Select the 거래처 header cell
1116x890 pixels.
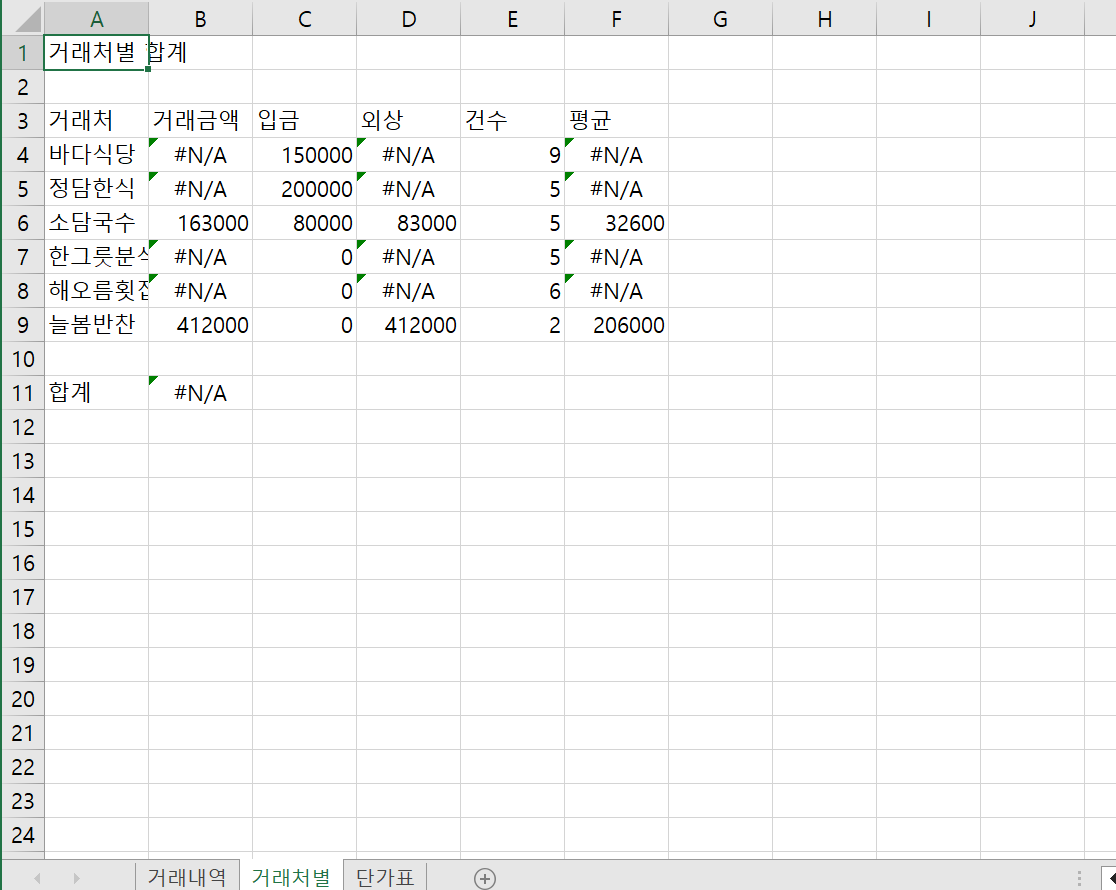tap(96, 120)
